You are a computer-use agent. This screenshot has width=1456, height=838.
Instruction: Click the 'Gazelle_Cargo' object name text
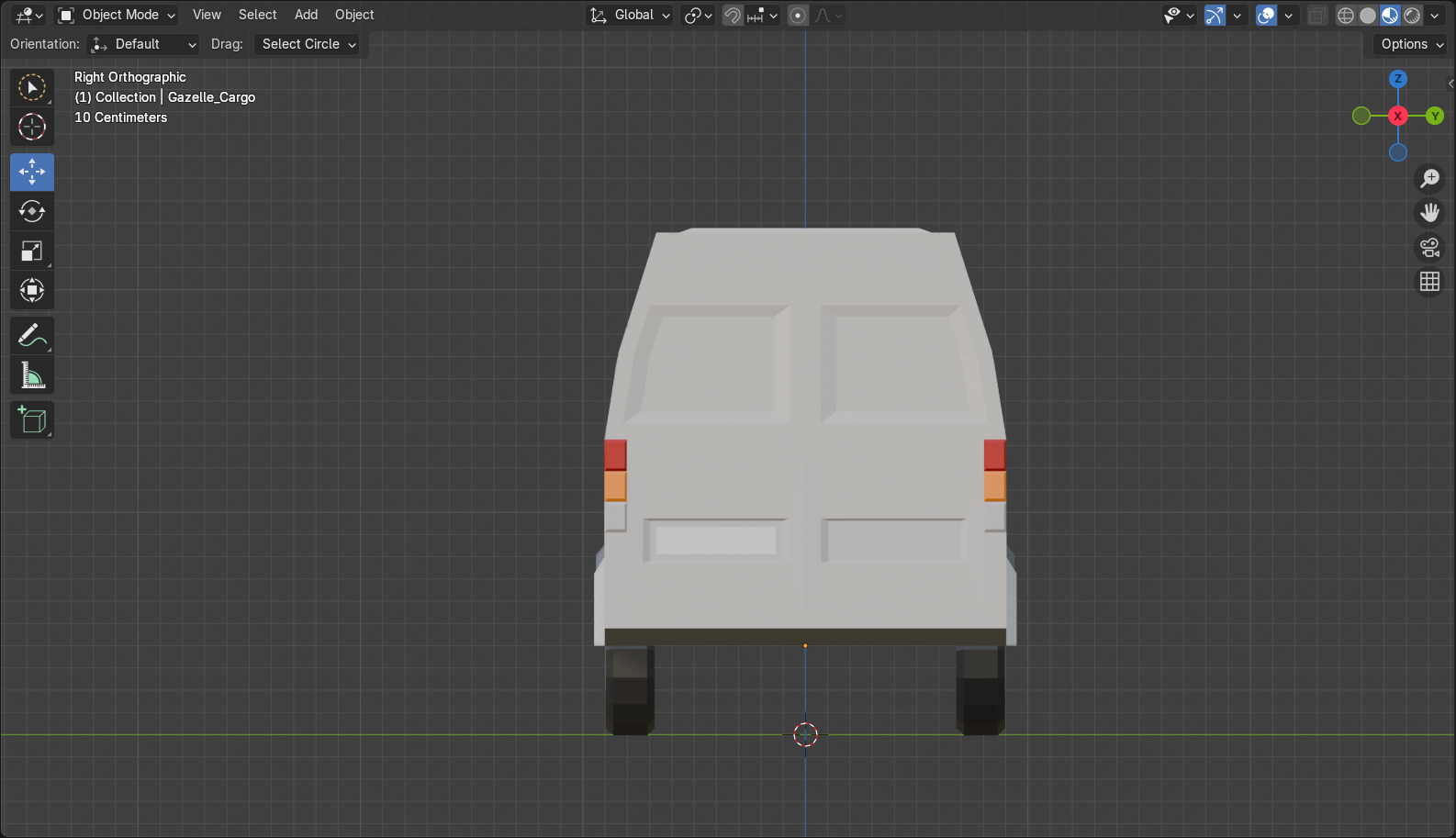coord(212,97)
